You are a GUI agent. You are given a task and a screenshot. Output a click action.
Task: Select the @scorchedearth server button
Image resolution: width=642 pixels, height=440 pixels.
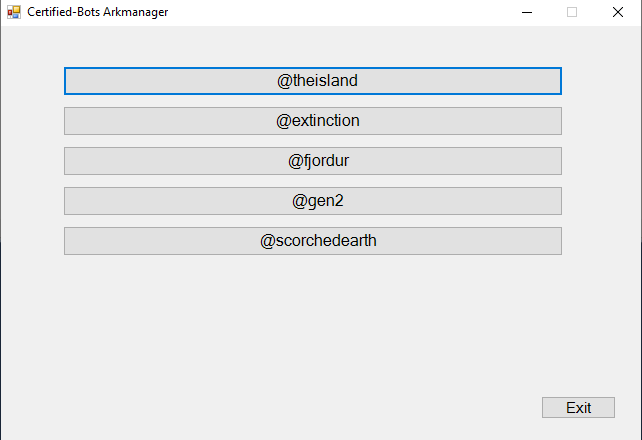click(x=313, y=241)
